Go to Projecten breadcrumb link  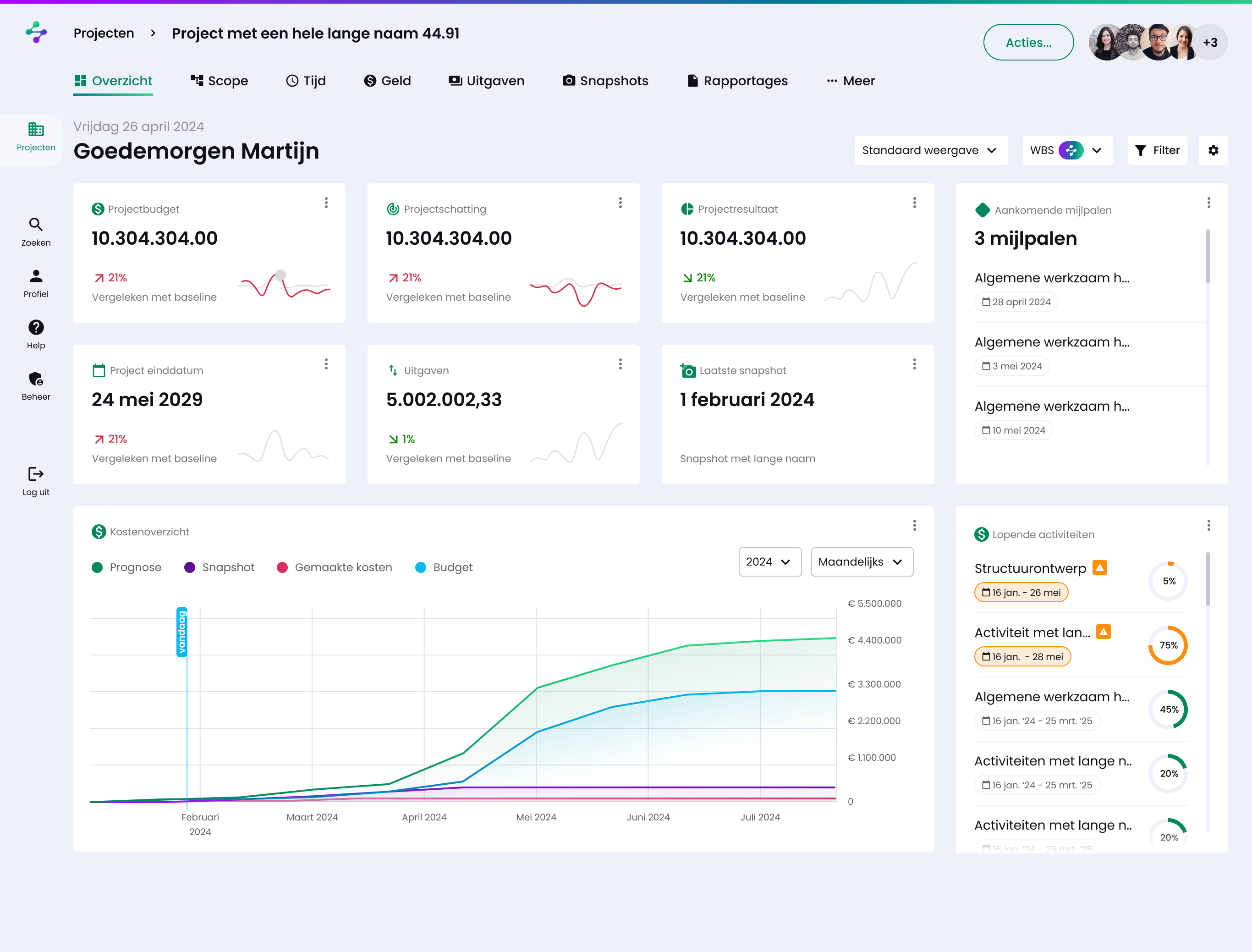[104, 33]
